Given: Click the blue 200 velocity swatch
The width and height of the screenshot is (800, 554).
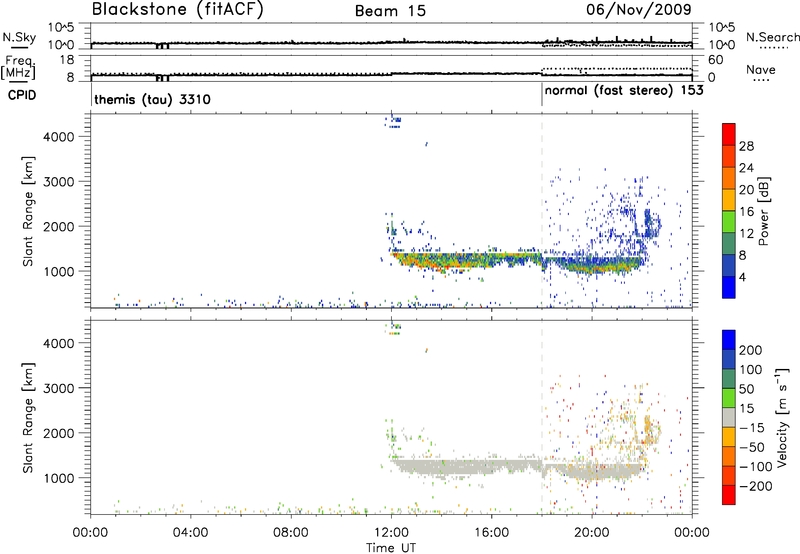Looking at the screenshot, I should 729,340.
